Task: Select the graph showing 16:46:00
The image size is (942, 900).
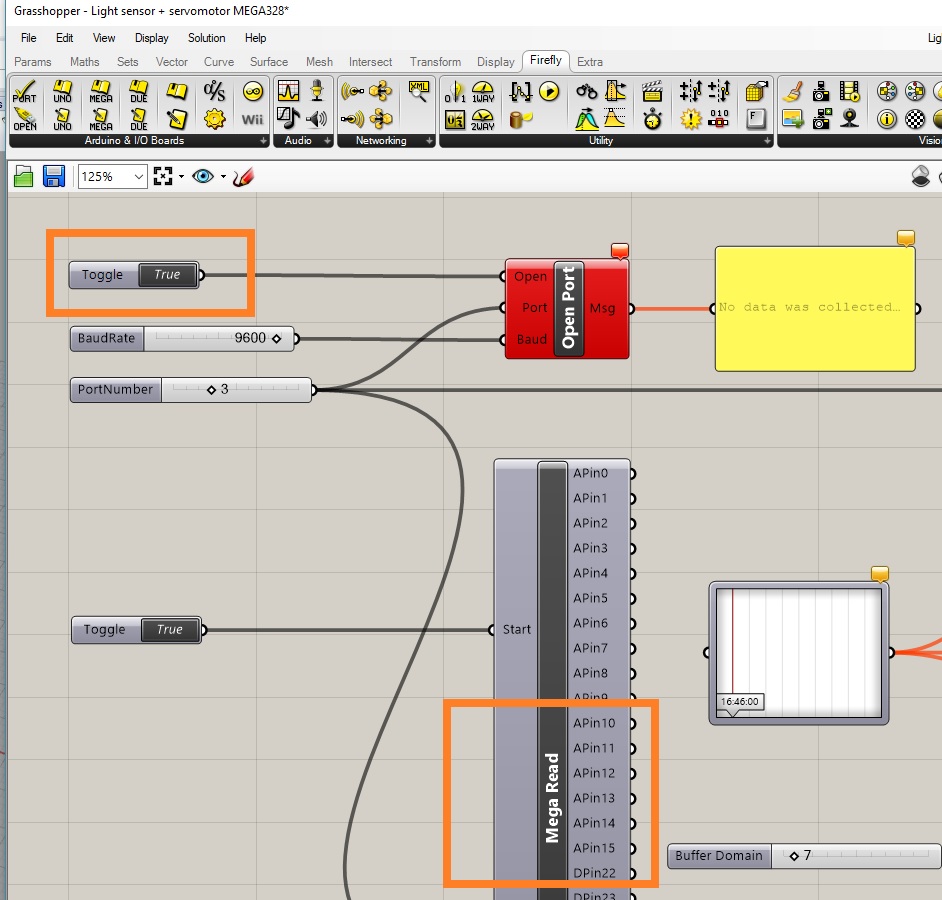Action: point(799,653)
